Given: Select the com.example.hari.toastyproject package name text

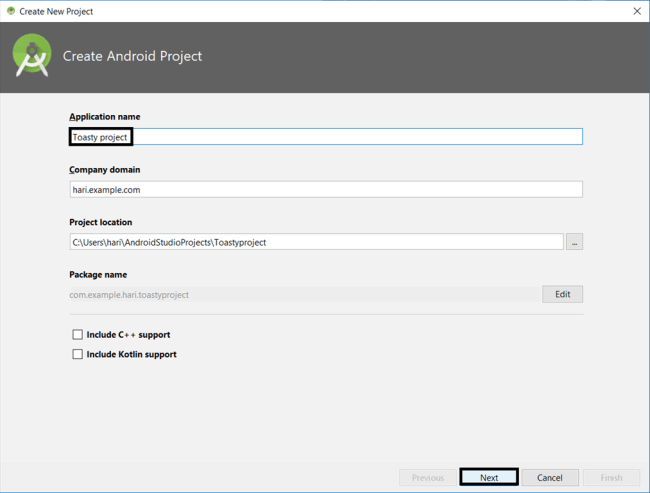Looking at the screenshot, I should 129,295.
